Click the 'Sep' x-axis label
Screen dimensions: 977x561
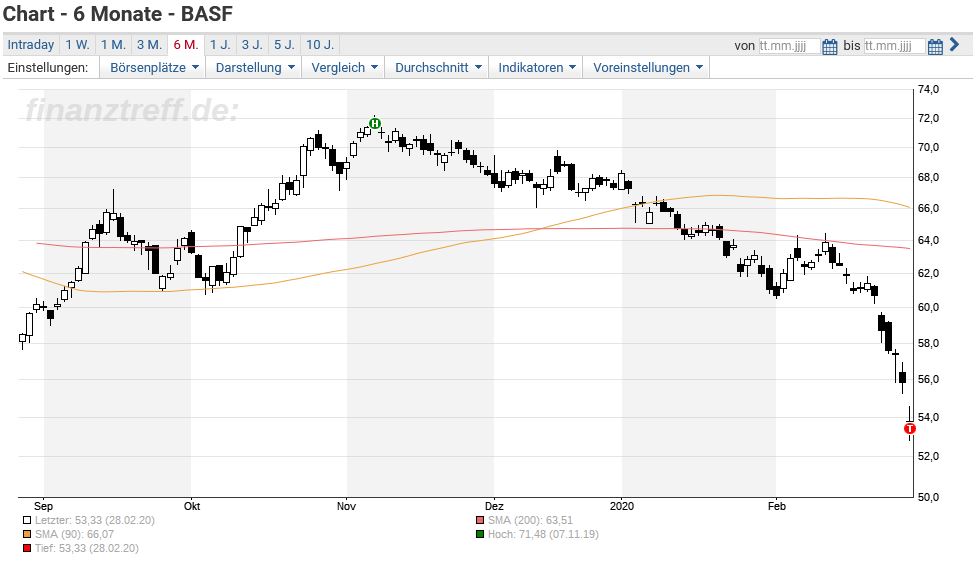pyautogui.click(x=44, y=506)
